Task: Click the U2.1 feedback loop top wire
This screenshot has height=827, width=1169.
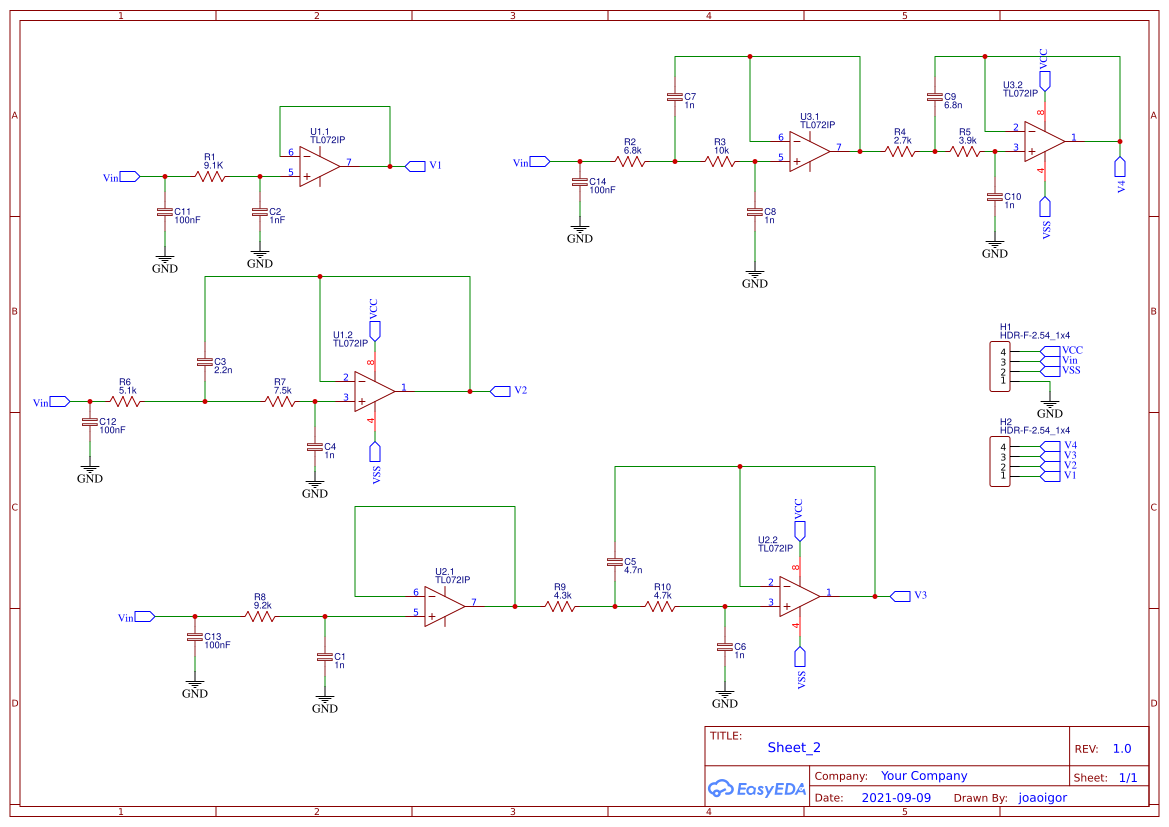Action: [x=435, y=507]
